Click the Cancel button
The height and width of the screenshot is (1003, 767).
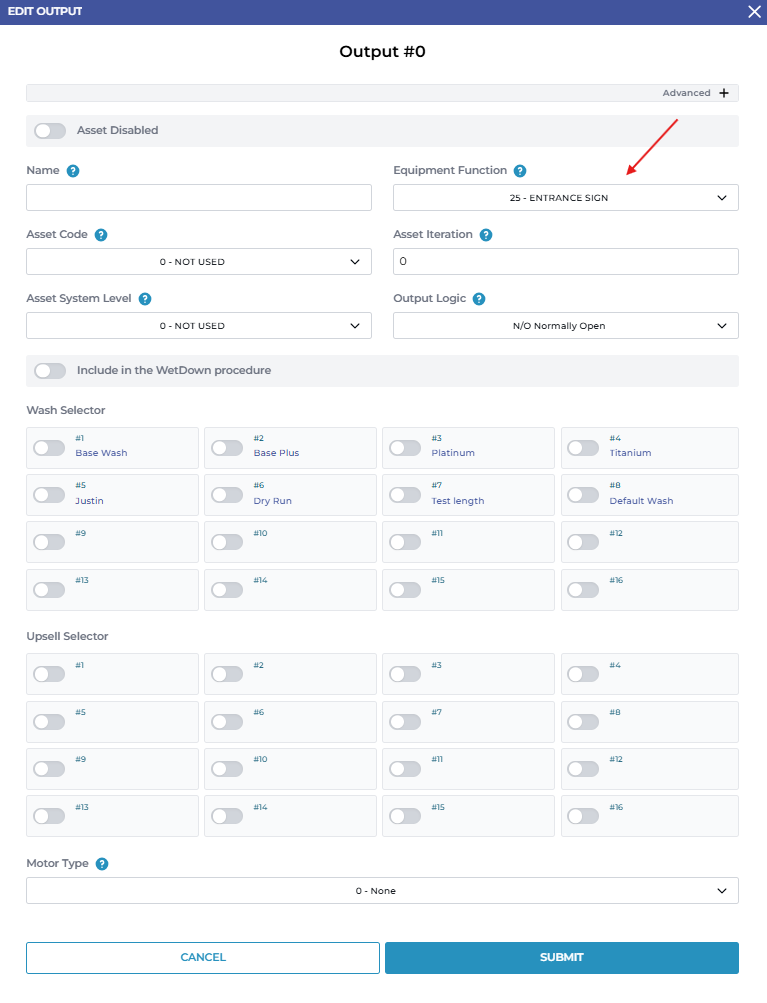pos(203,958)
